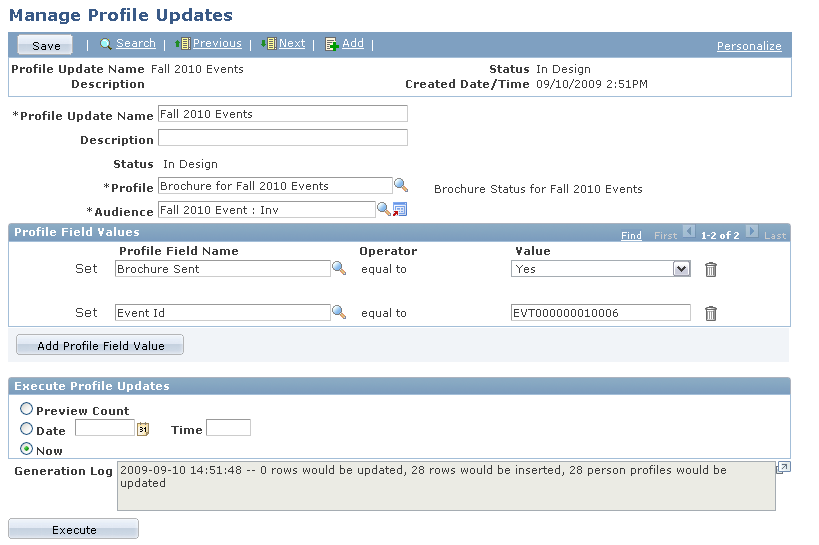
Task: Click the Add link in toolbar
Action: 353,43
